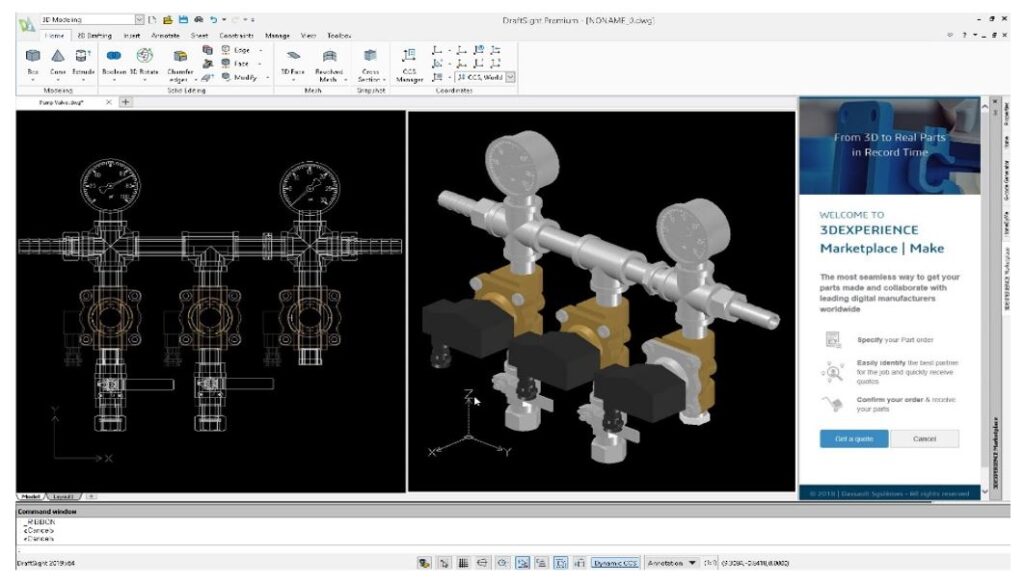Select the Model sheet tab

click(31, 496)
